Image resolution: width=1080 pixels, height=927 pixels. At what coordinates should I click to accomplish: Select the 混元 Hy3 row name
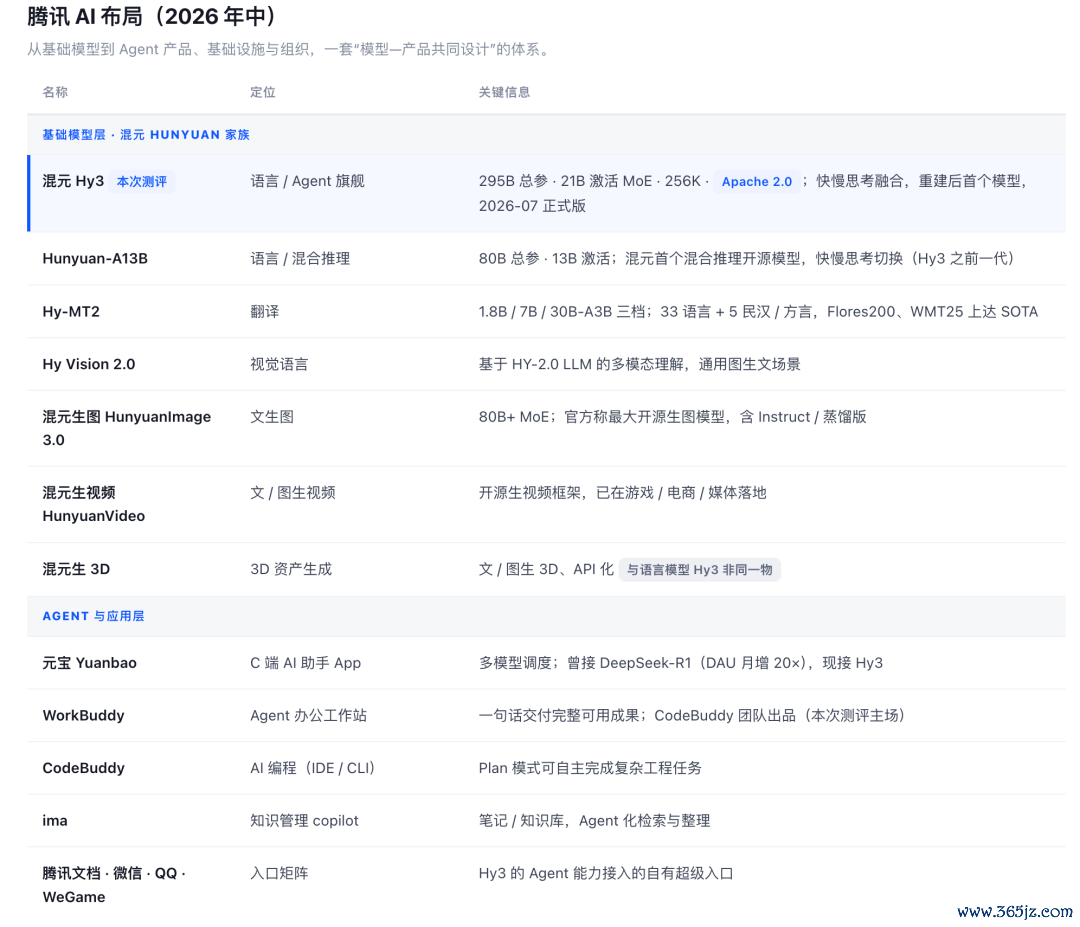coord(73,181)
